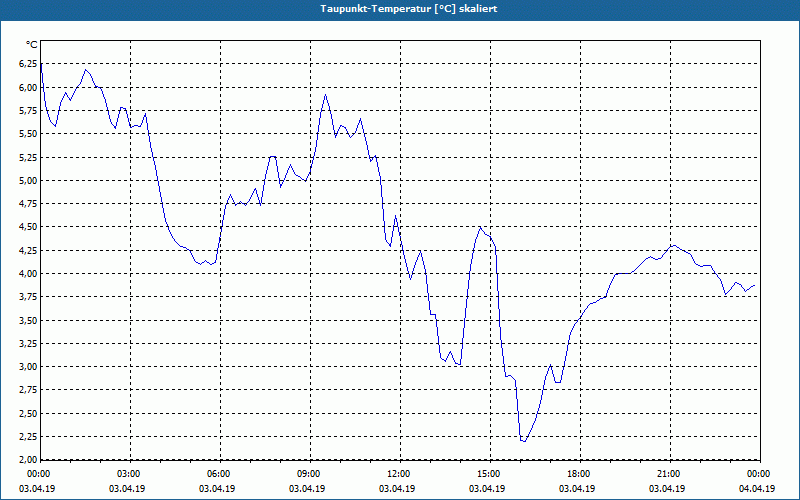Click the '21:00' time axis label
Screen dimensions: 800x500
[667, 474]
